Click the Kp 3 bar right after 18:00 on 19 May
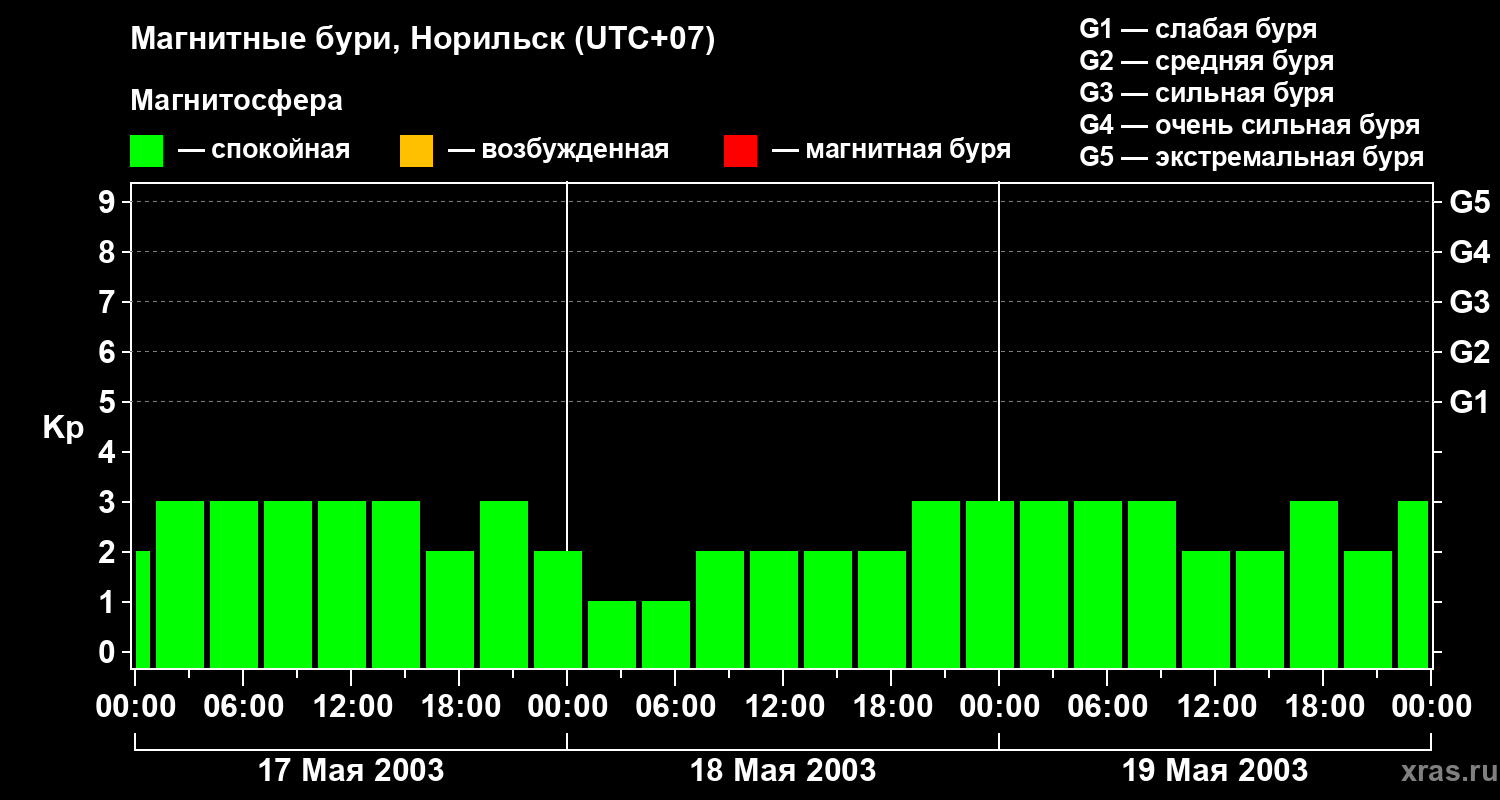Image resolution: width=1500 pixels, height=800 pixels. [1314, 584]
